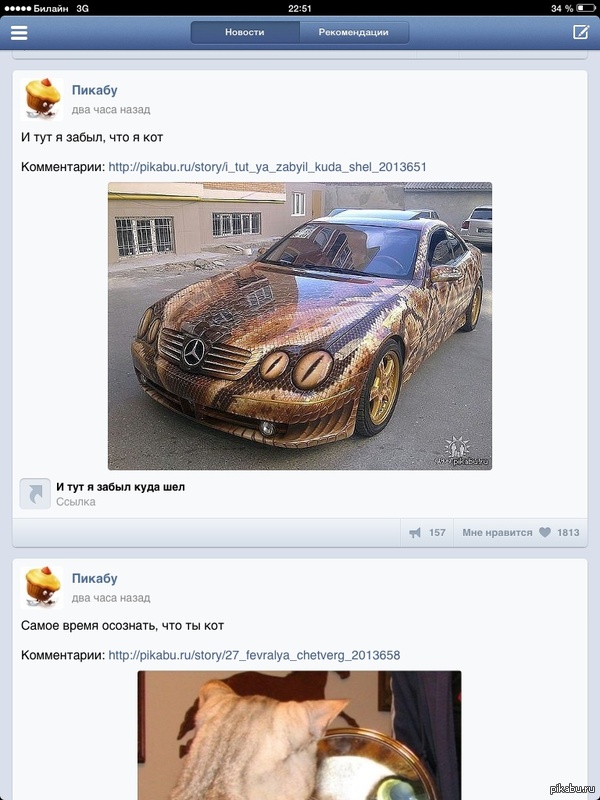Image resolution: width=600 pixels, height=800 pixels.
Task: Tap the 'Мне нравится' label
Action: [x=497, y=533]
